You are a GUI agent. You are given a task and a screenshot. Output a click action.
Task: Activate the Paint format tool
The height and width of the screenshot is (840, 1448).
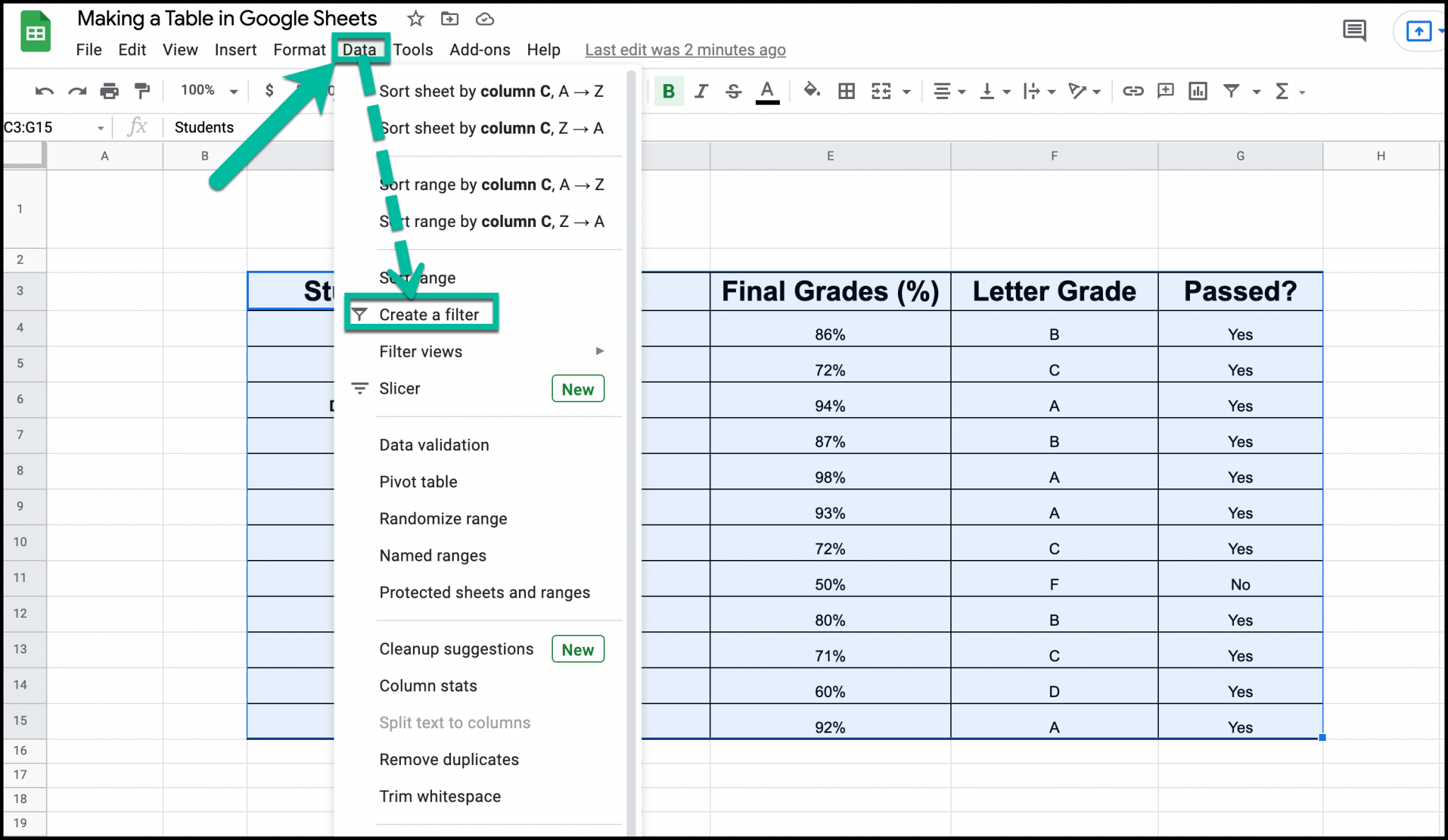tap(143, 91)
